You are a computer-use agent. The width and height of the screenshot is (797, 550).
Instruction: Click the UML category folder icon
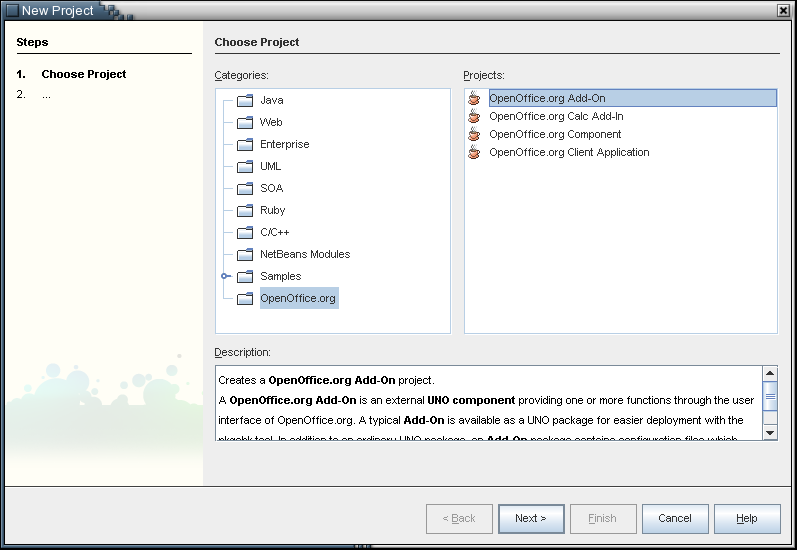coord(245,166)
